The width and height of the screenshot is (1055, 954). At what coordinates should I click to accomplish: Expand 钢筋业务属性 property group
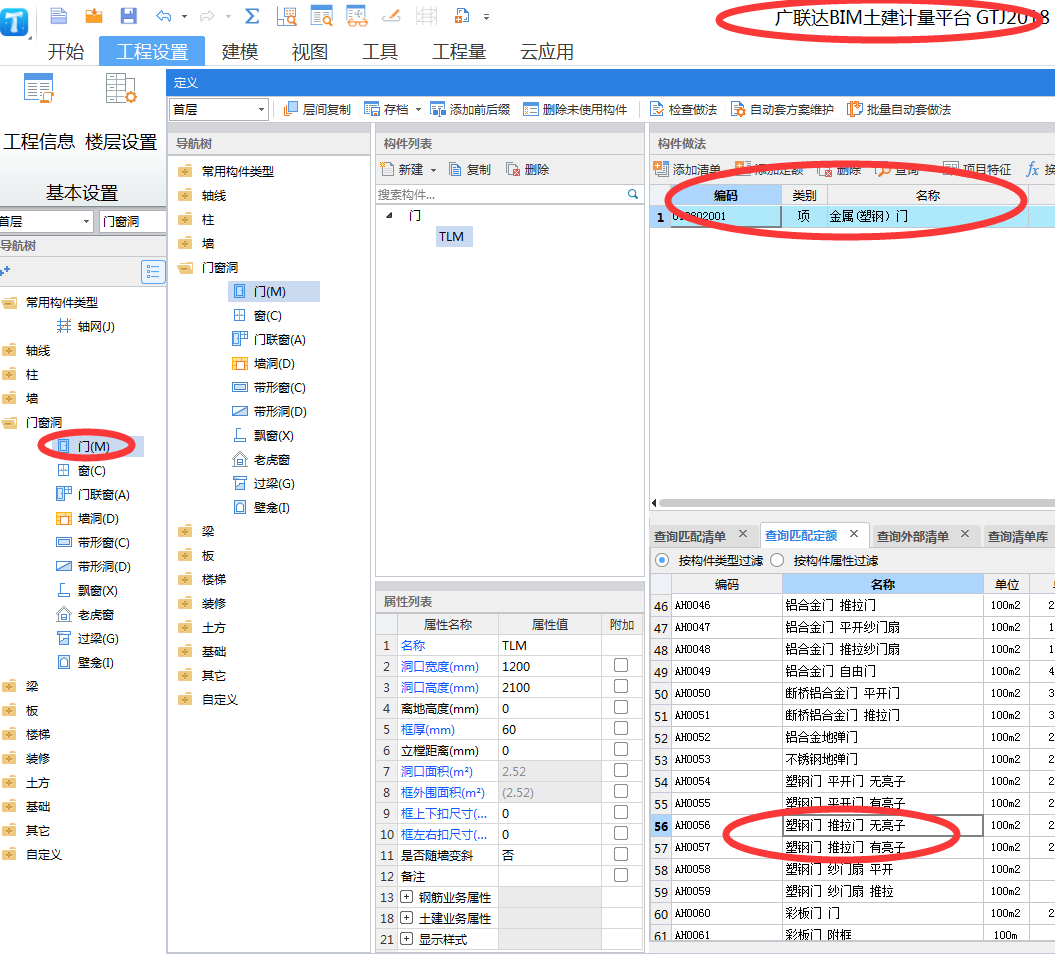click(406, 897)
